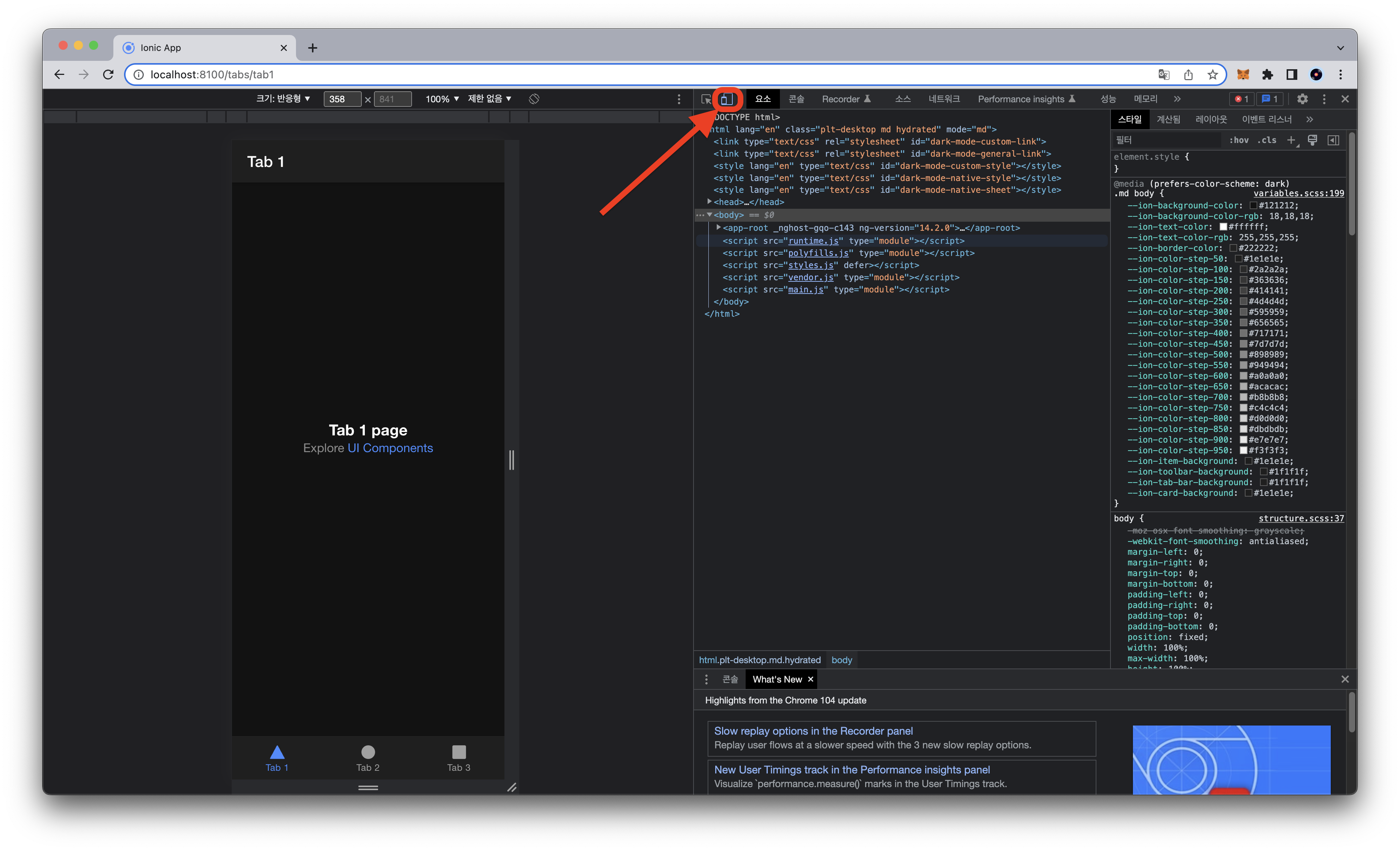Open the Chrome extensions puzzle icon

point(1267,75)
